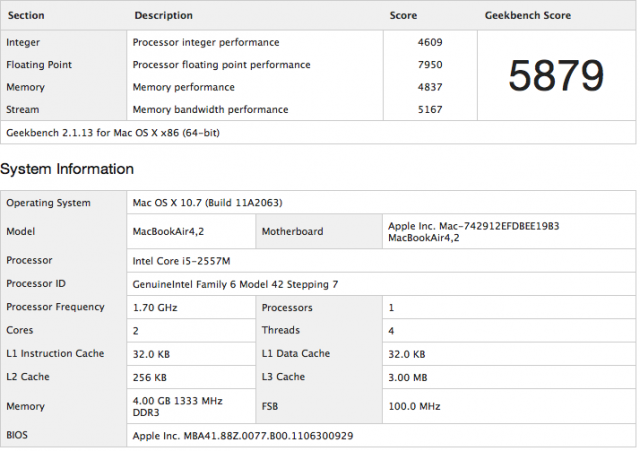This screenshot has width=640, height=451.
Task: Click the Floating Point score 7950
Action: tap(430, 65)
